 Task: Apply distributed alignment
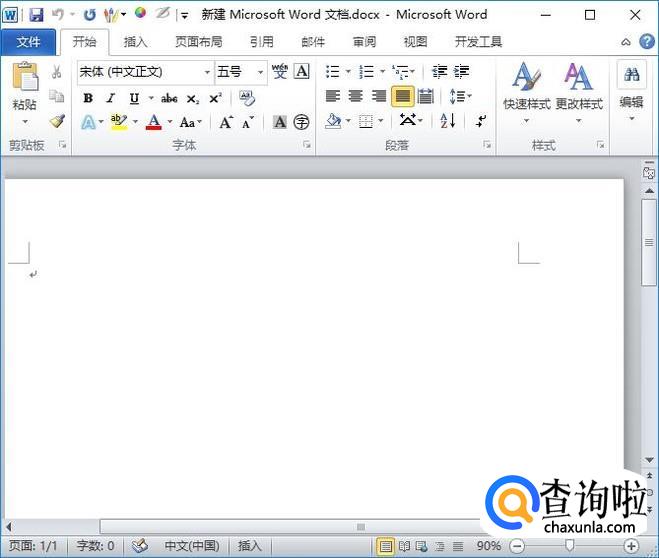426,96
